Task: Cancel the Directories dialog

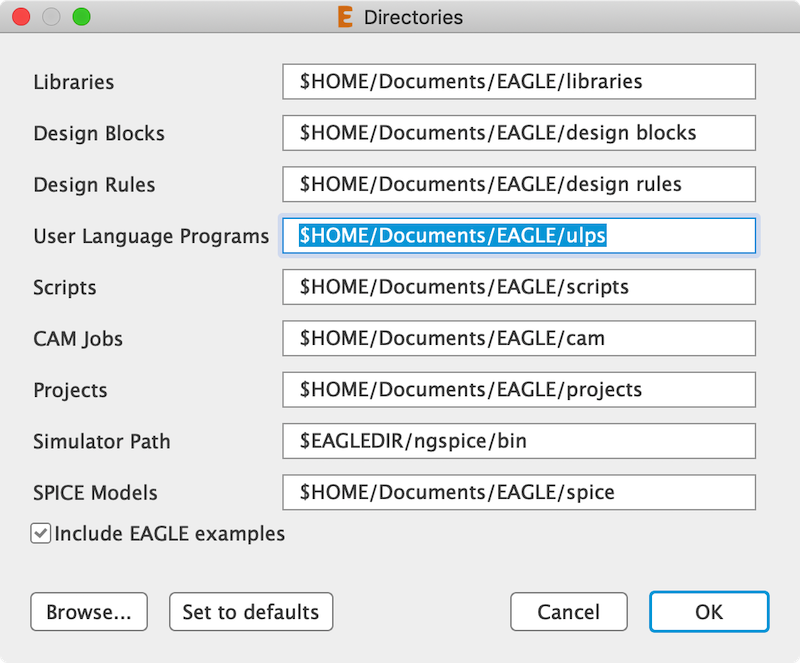Action: coord(569,611)
